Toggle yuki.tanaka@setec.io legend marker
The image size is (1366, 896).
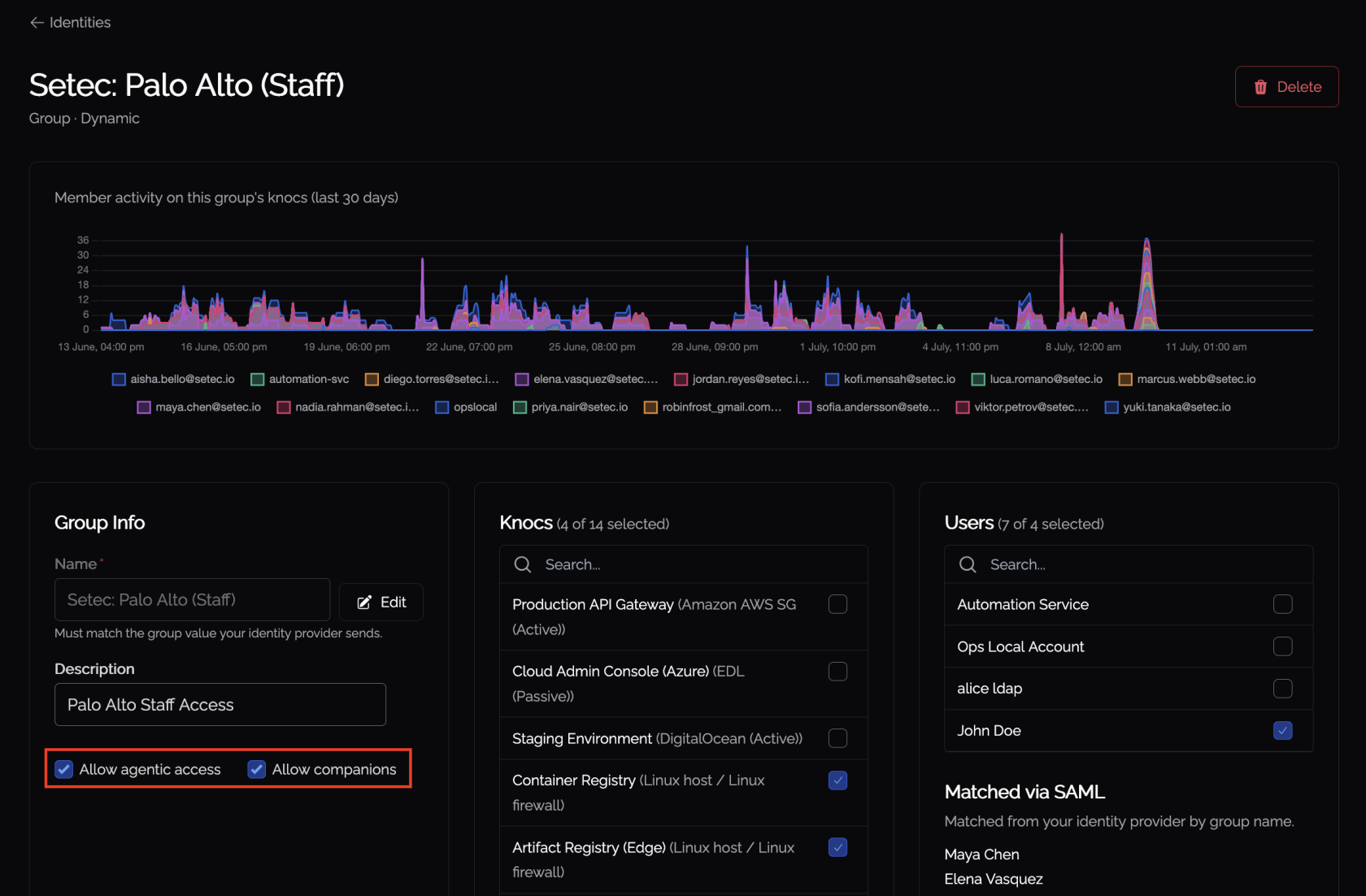click(x=1112, y=407)
